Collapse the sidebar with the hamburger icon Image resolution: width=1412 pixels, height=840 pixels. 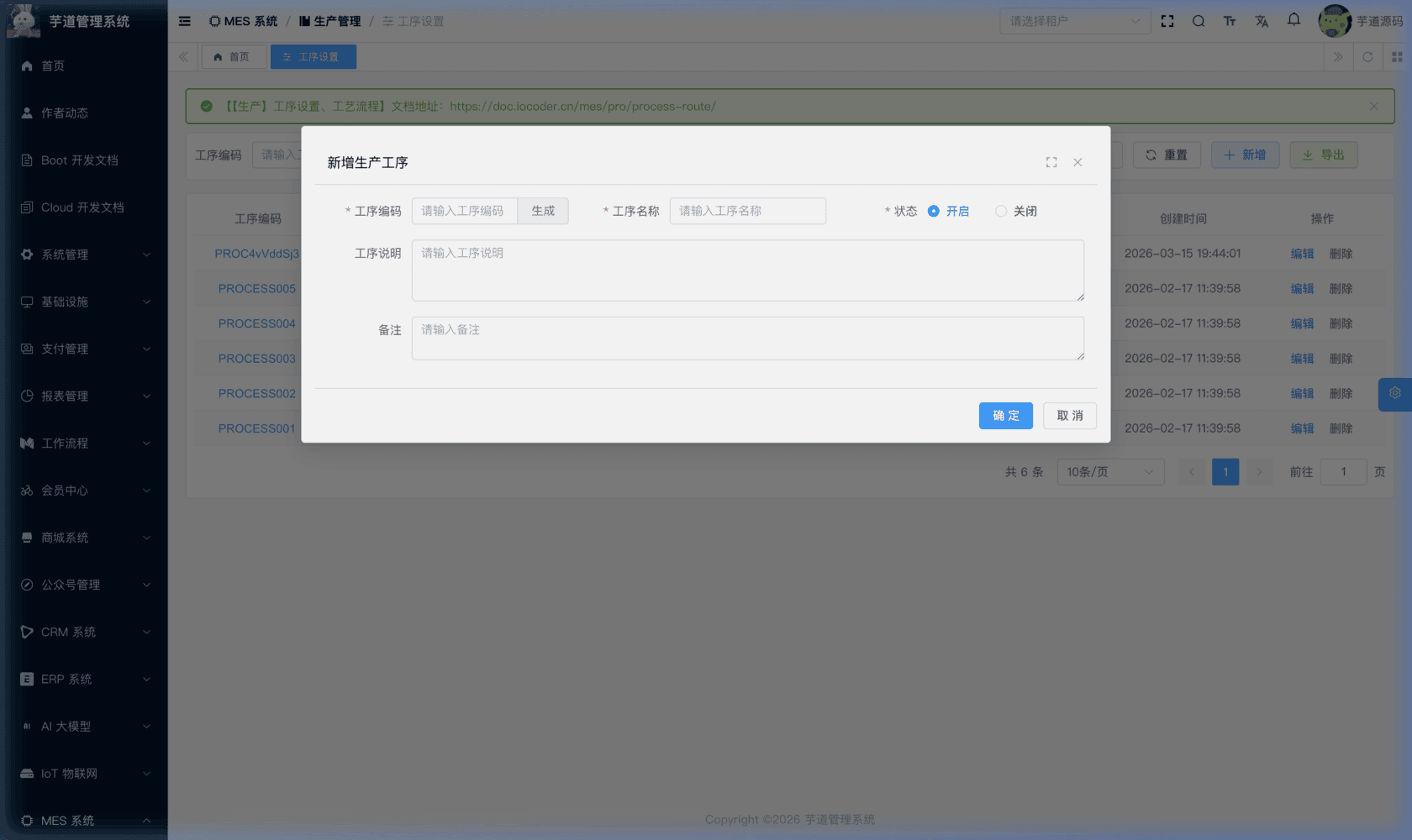click(x=184, y=21)
